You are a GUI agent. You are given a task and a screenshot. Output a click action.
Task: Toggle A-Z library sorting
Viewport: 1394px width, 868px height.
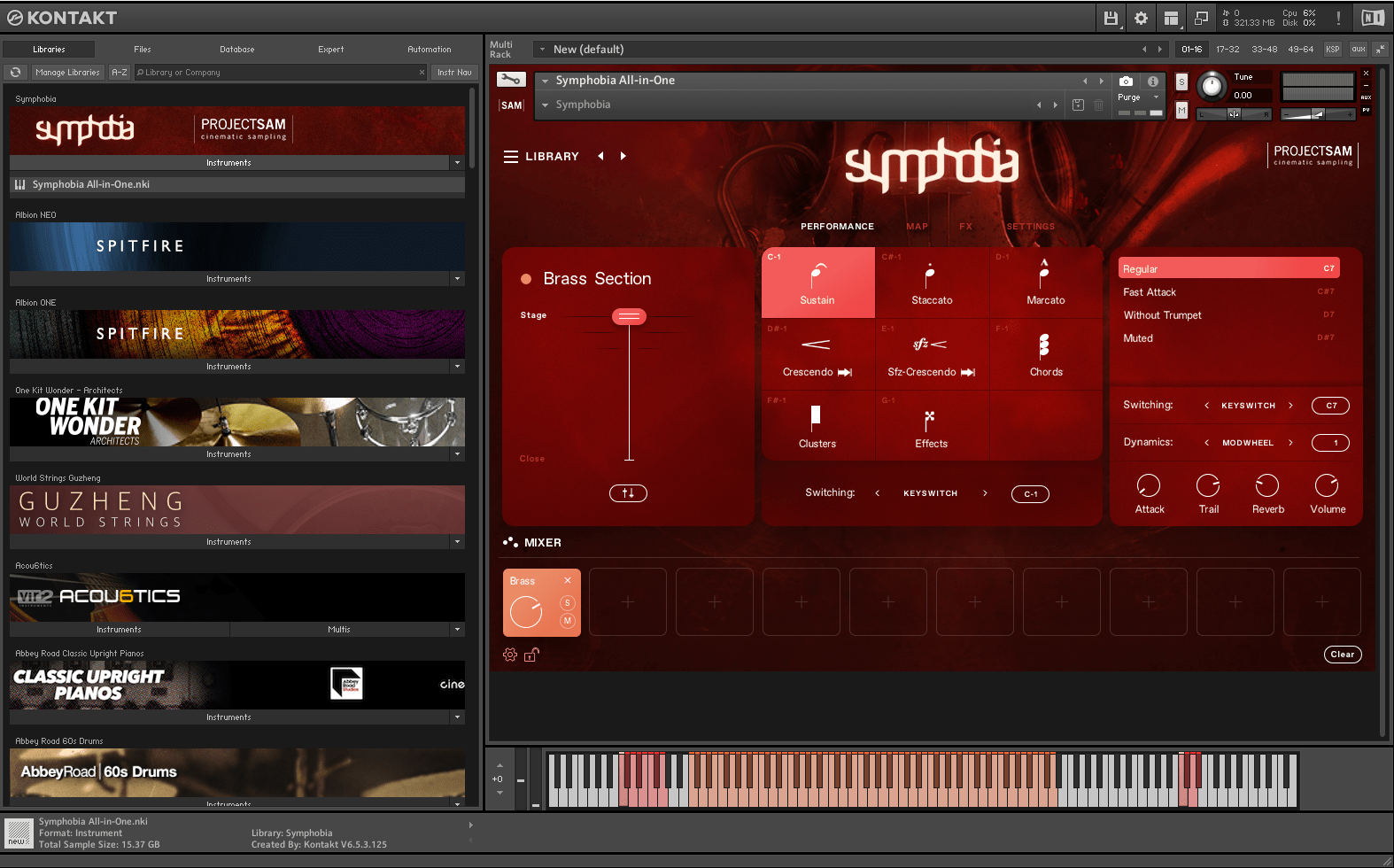point(120,73)
